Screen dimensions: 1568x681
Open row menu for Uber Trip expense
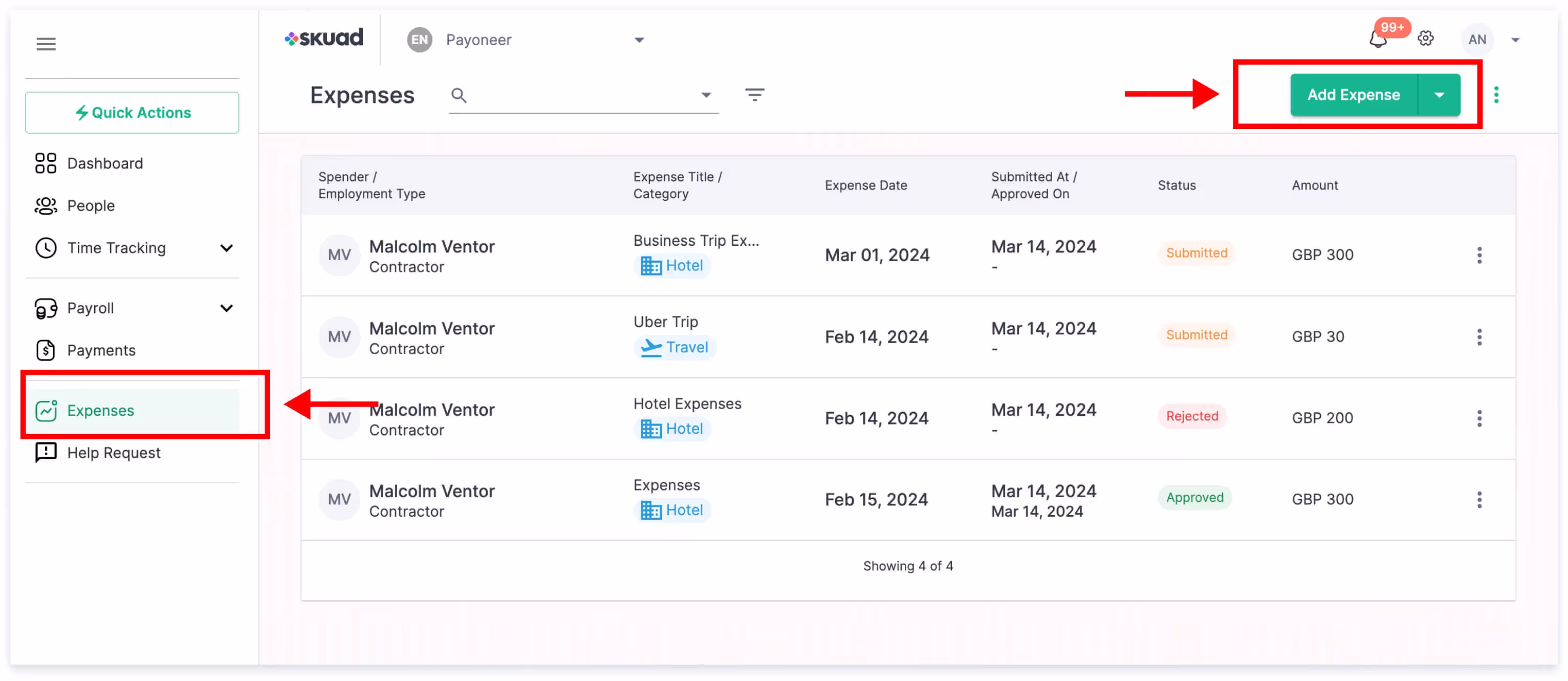(1479, 337)
